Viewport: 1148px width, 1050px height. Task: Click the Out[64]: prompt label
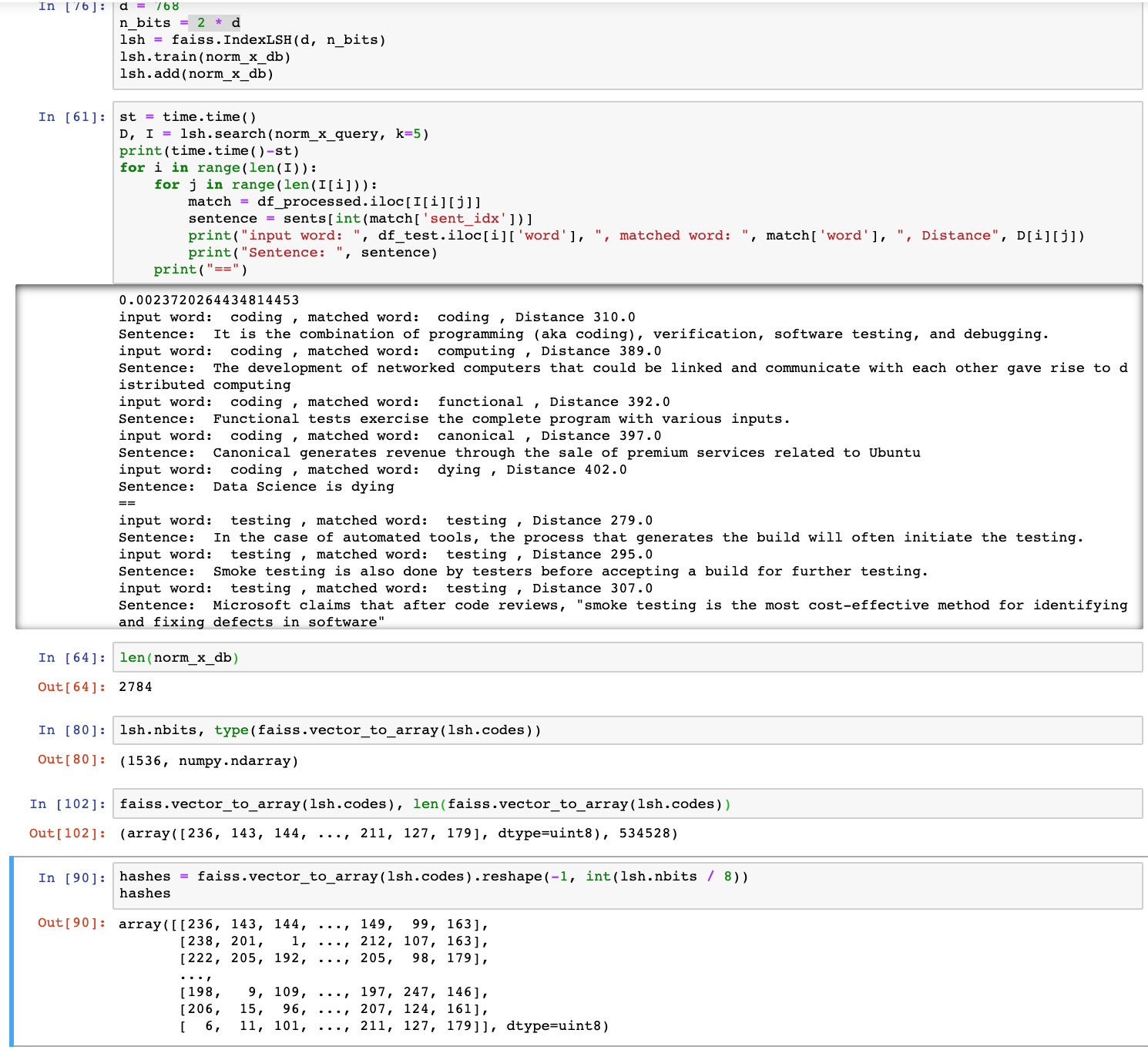click(72, 687)
